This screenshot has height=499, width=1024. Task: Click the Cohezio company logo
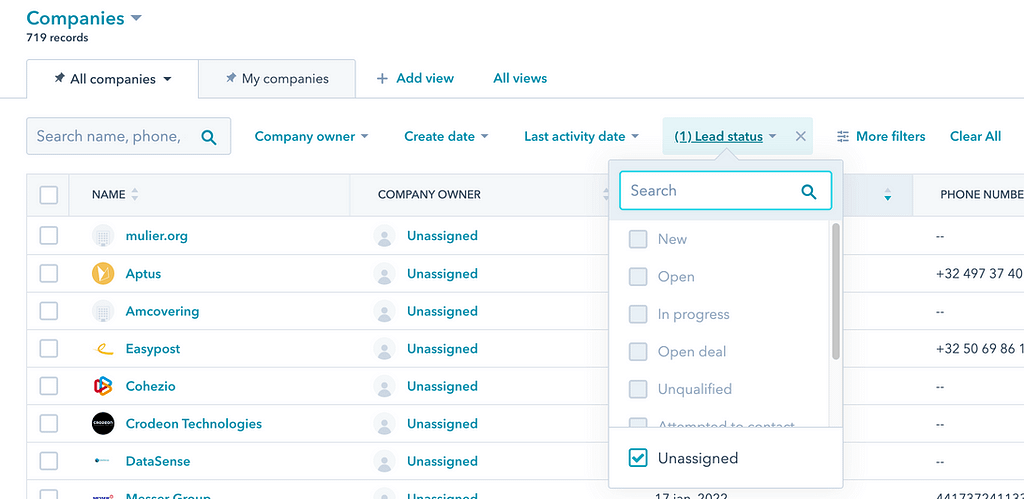pyautogui.click(x=103, y=386)
